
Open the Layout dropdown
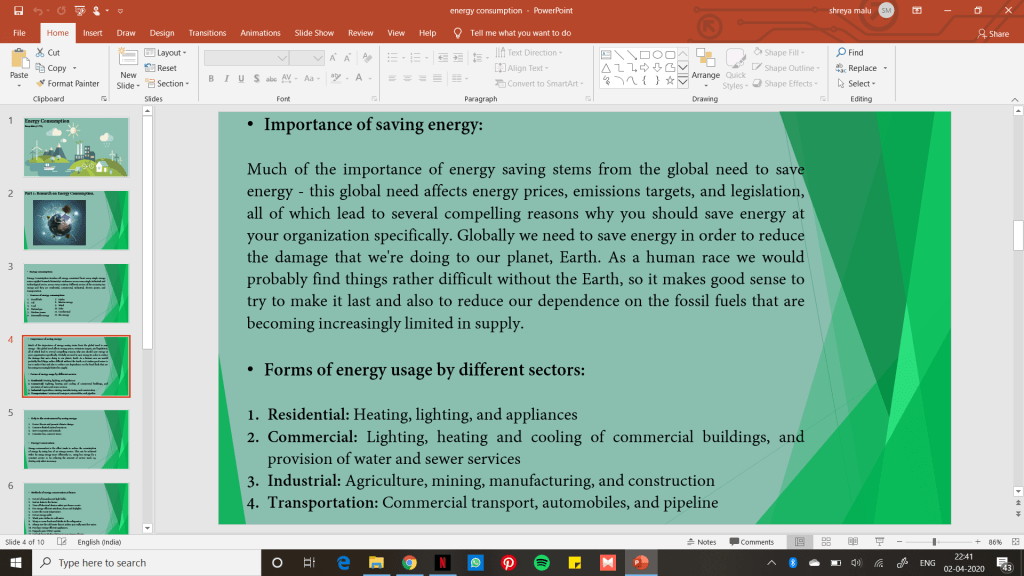pyautogui.click(x=168, y=53)
